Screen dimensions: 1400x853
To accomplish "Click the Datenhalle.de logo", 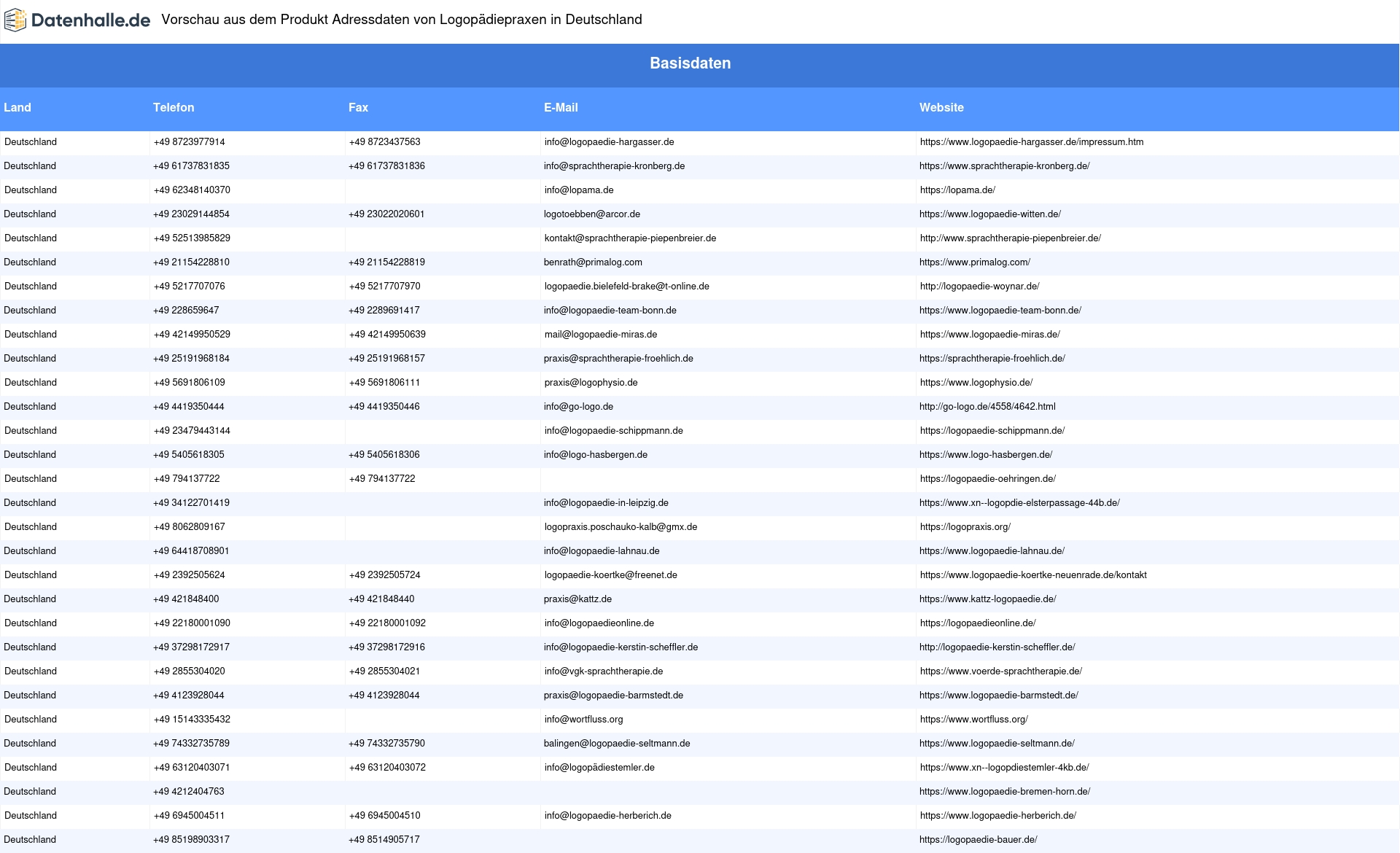I will tap(77, 20).
